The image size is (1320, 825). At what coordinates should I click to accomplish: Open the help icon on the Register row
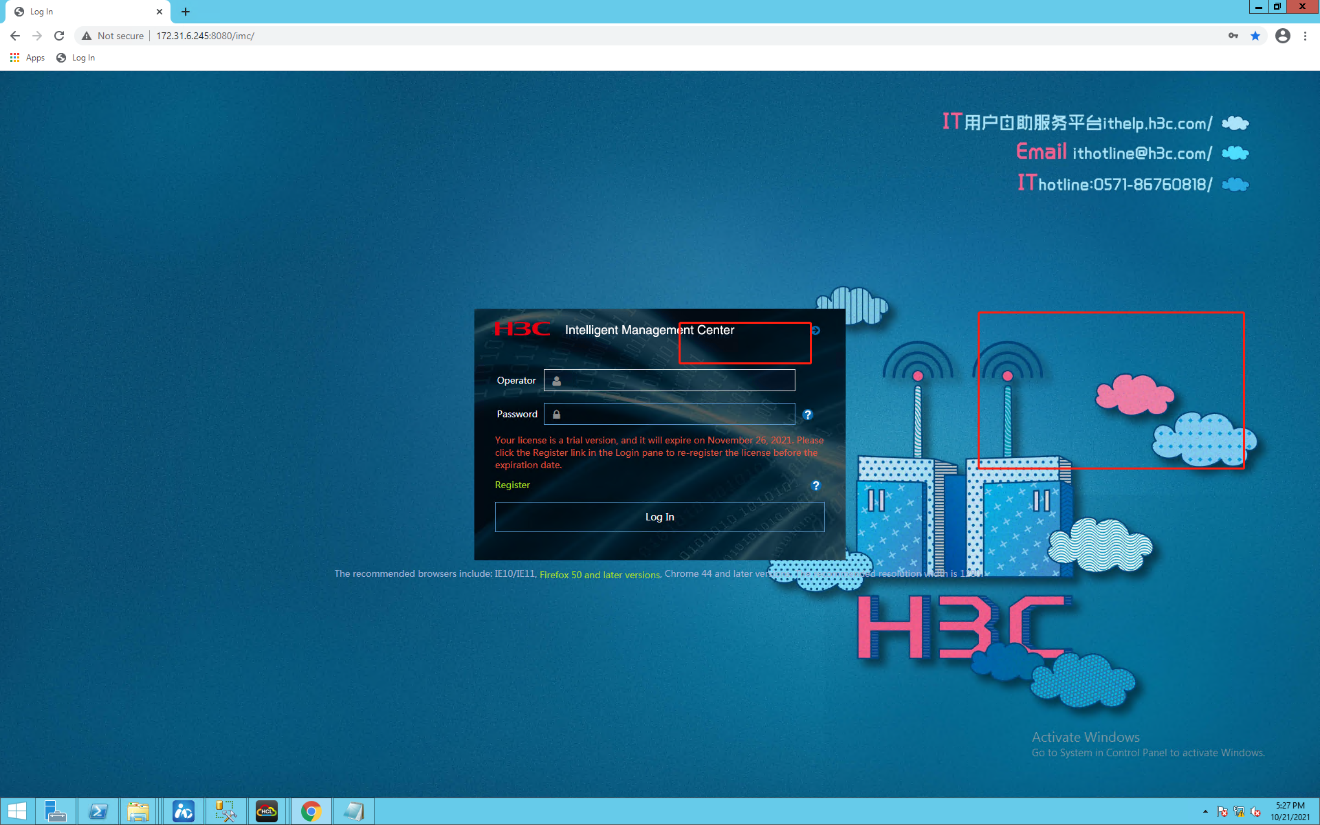pyautogui.click(x=816, y=485)
